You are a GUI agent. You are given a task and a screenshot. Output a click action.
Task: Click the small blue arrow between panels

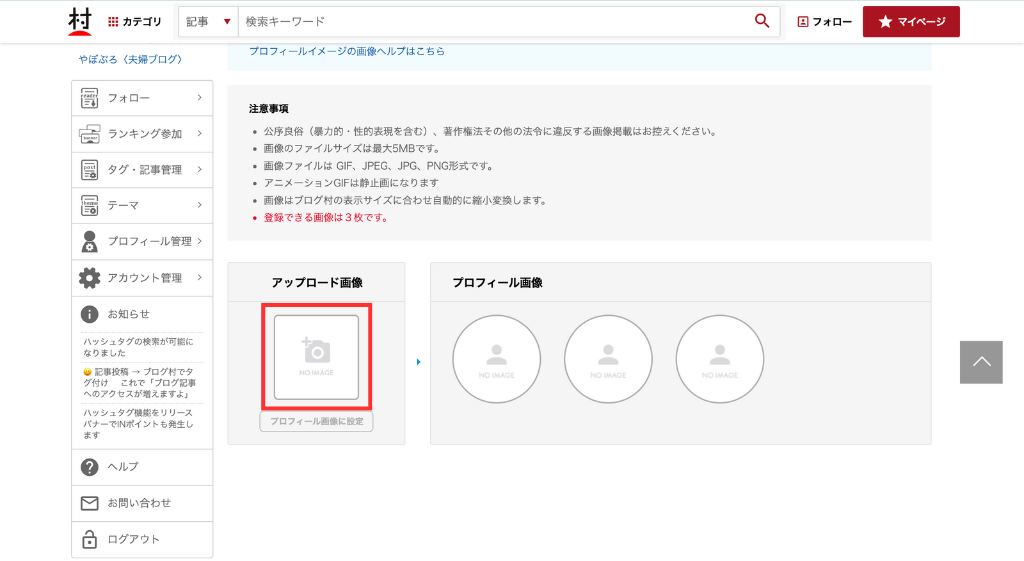[x=419, y=362]
